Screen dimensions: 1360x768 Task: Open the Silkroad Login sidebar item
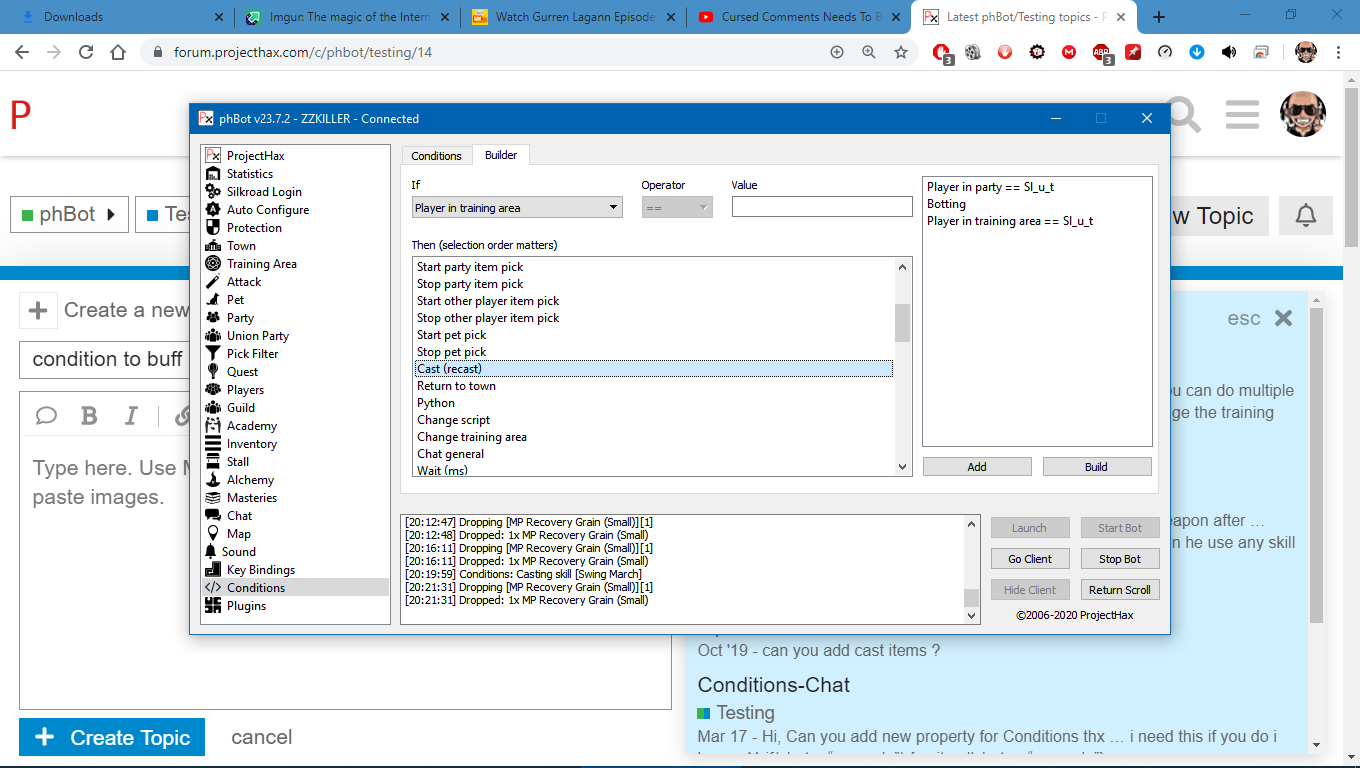[263, 192]
